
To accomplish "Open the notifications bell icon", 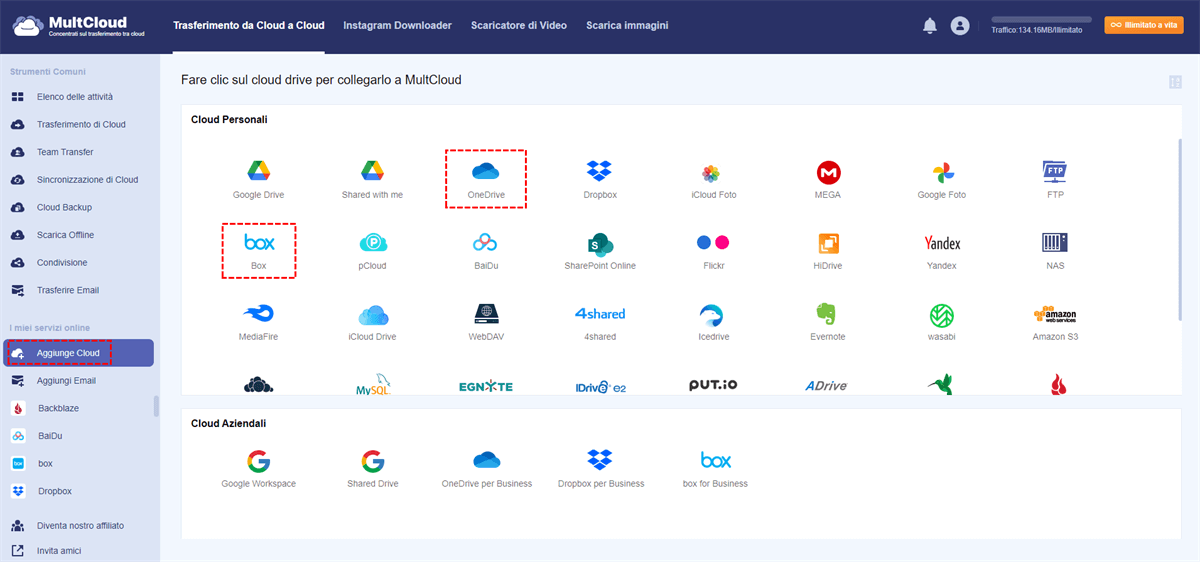I will (x=929, y=26).
